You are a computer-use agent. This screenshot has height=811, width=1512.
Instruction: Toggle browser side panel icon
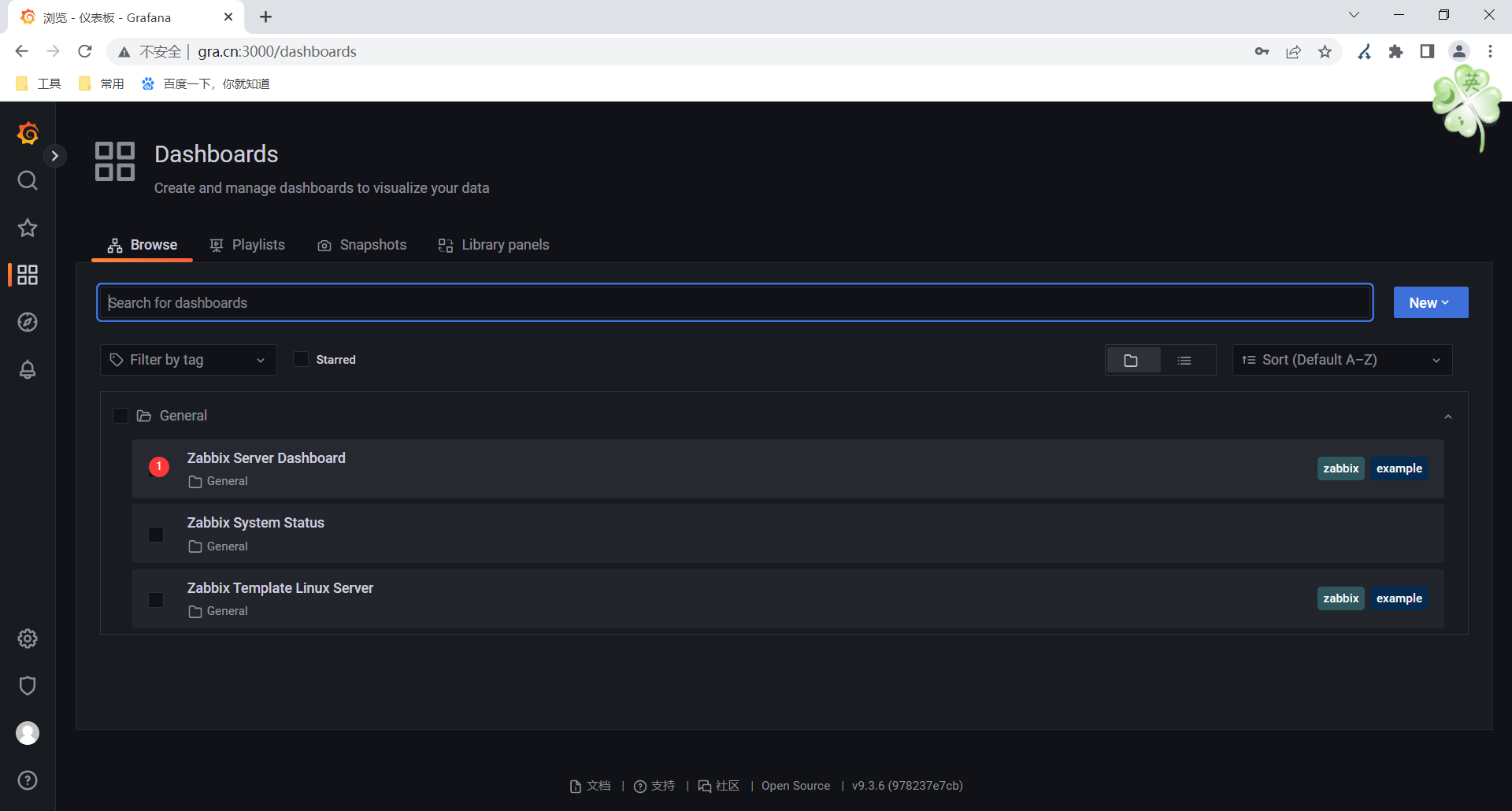click(x=1427, y=51)
